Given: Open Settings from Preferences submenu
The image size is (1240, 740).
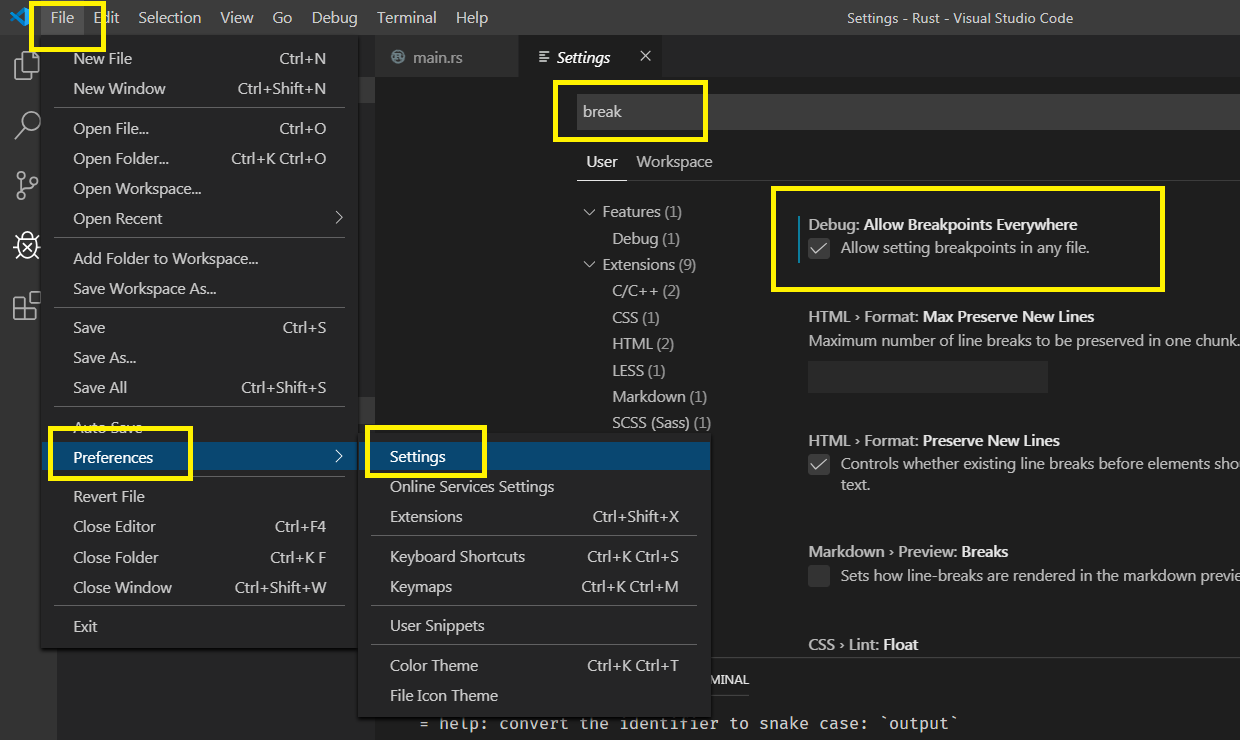Looking at the screenshot, I should coord(534,457).
